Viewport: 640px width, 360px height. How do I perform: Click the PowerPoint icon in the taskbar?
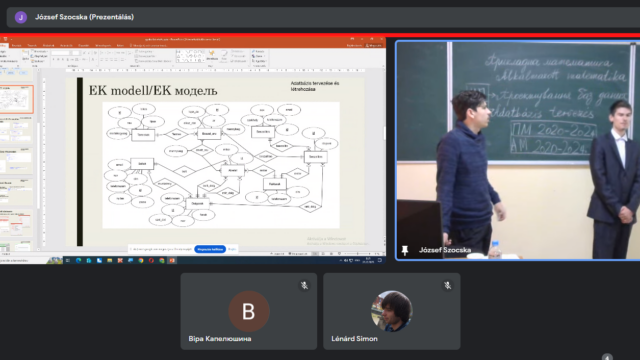pyautogui.click(x=172, y=260)
